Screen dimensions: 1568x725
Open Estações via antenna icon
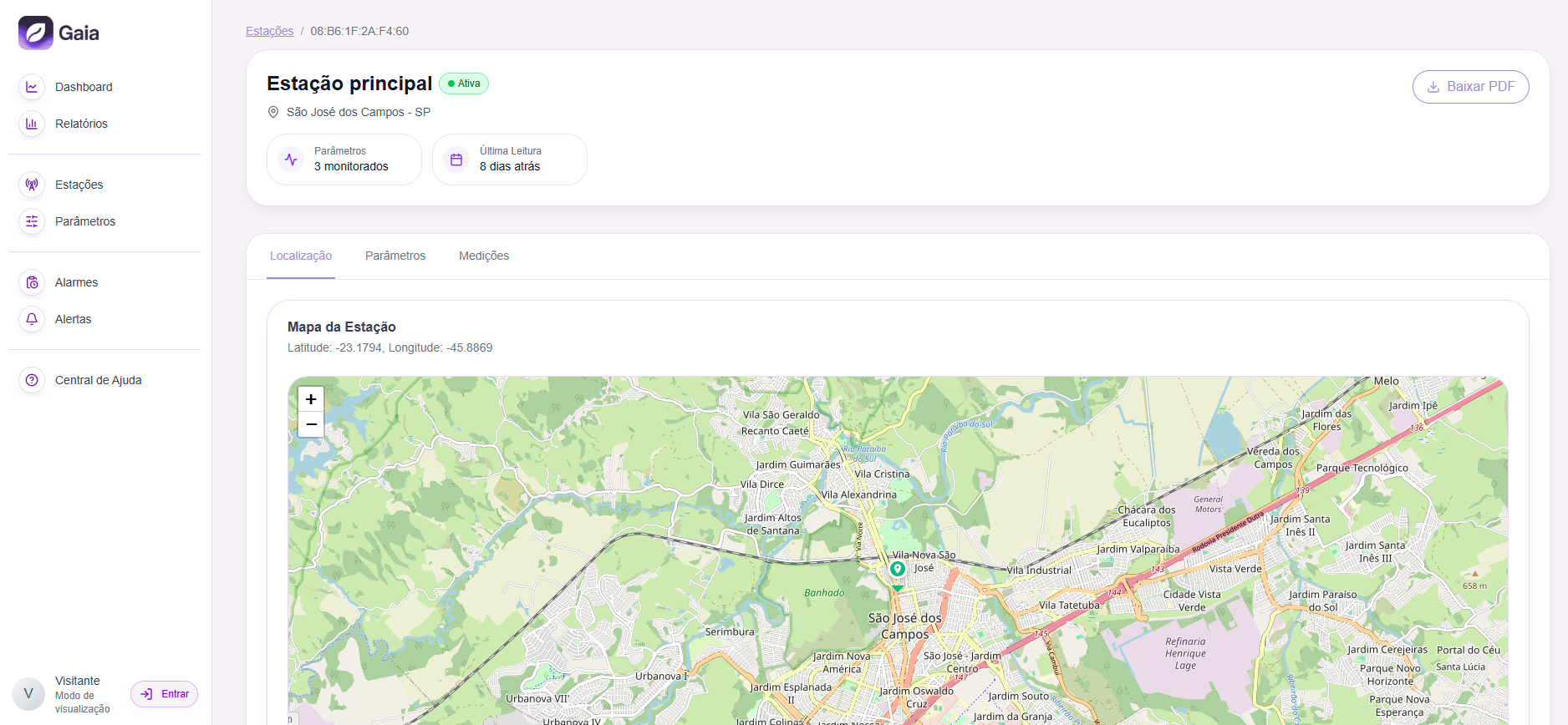pyautogui.click(x=32, y=185)
